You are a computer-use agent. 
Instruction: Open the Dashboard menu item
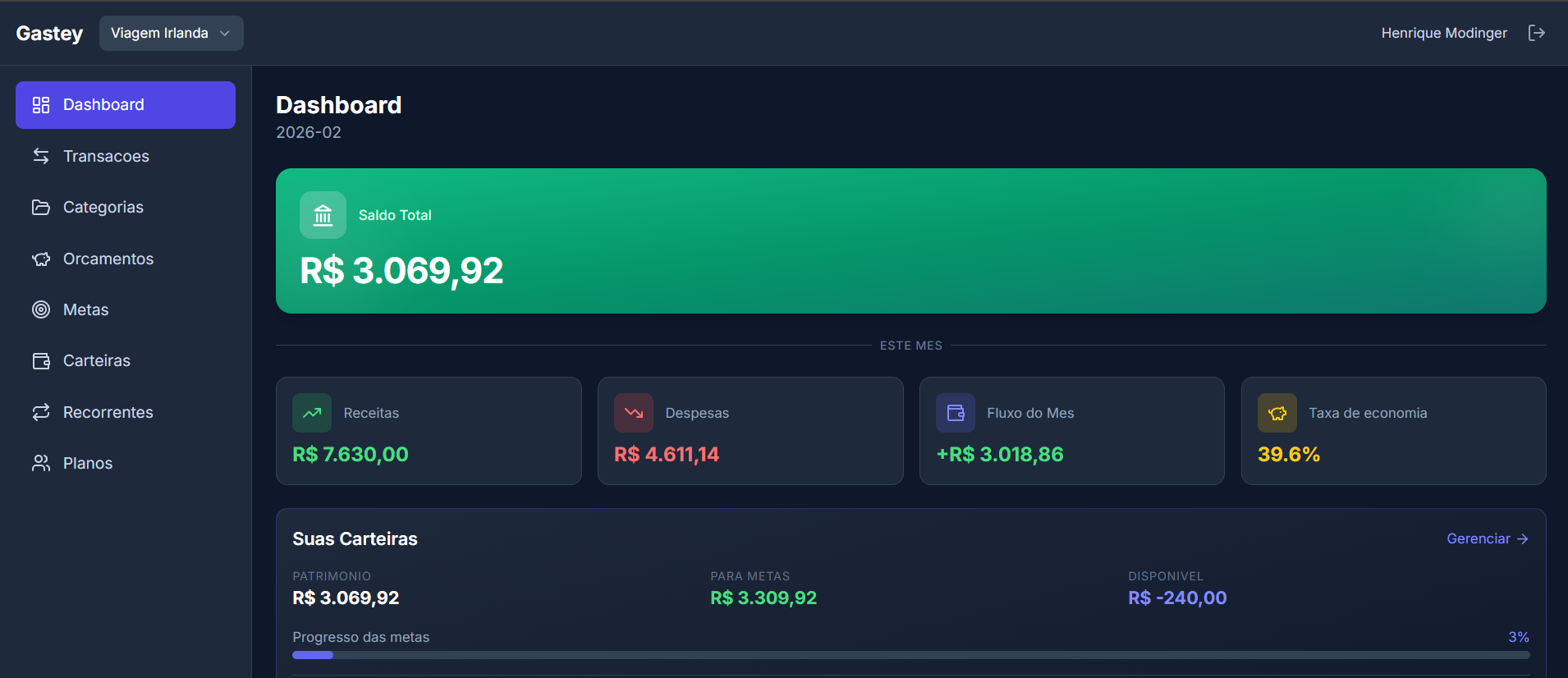click(x=126, y=105)
